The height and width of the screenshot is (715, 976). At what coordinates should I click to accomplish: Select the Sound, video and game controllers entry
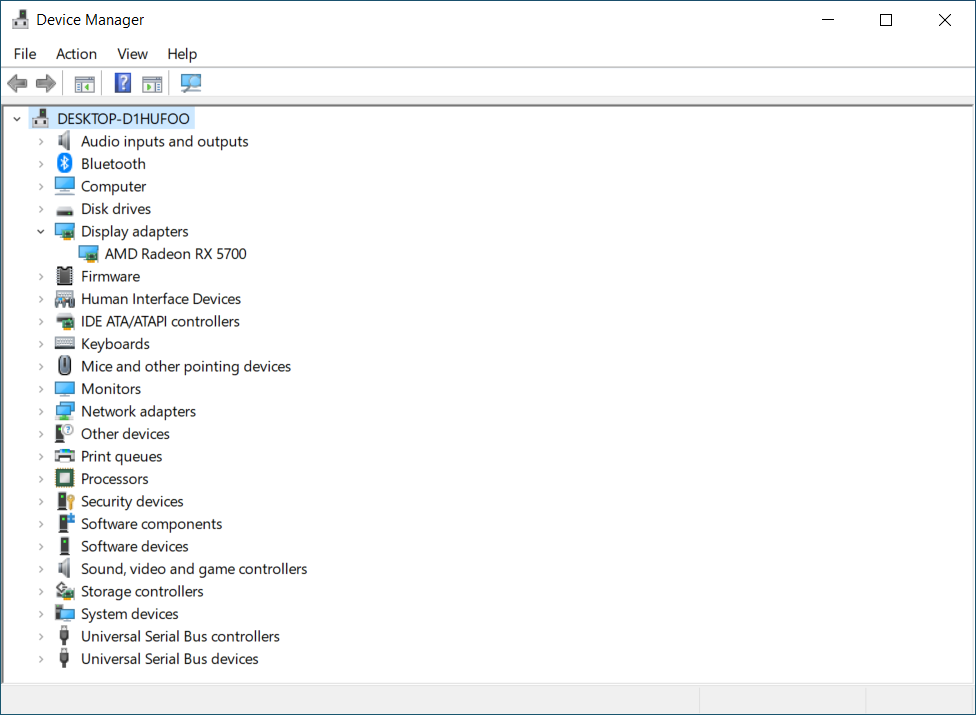[193, 568]
